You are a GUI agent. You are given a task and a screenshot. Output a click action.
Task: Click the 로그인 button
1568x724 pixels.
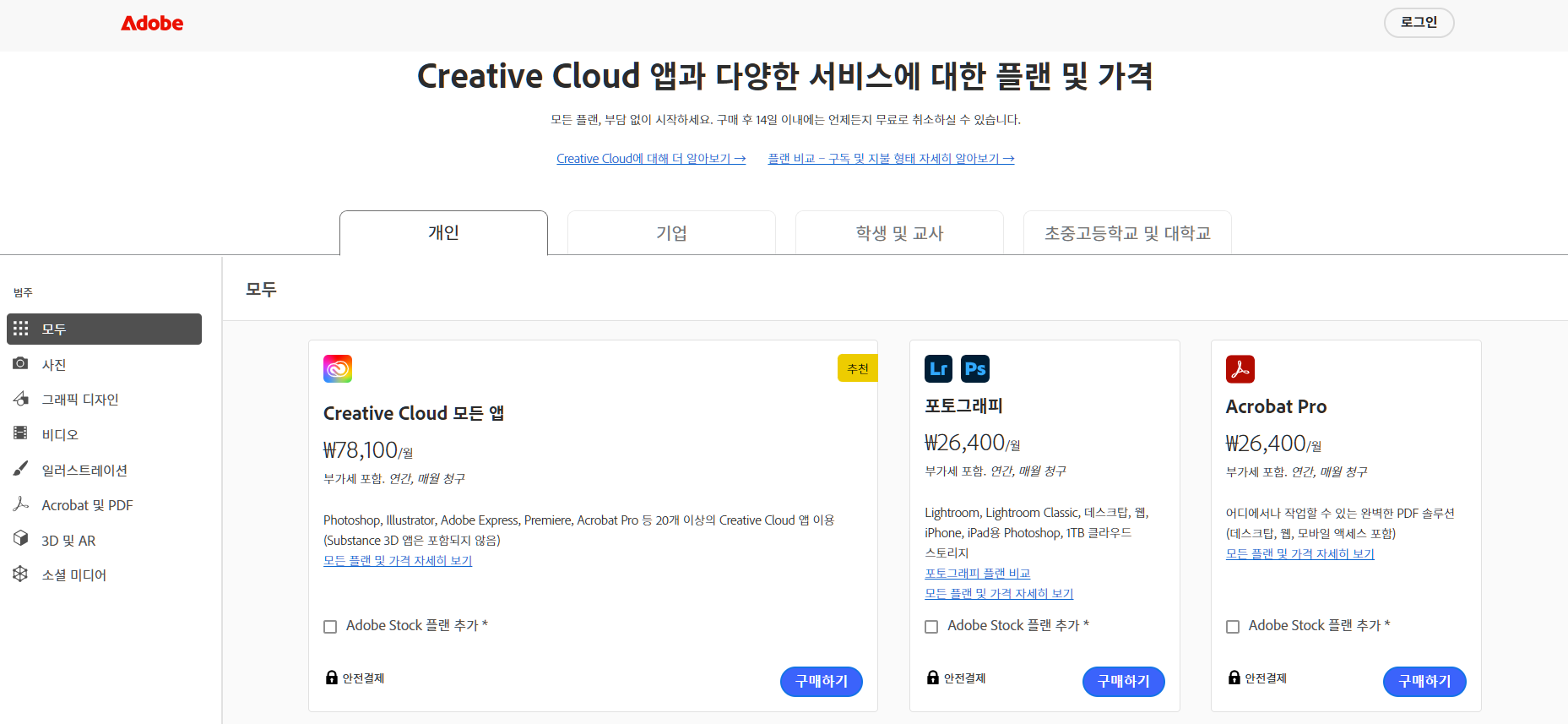(1419, 22)
